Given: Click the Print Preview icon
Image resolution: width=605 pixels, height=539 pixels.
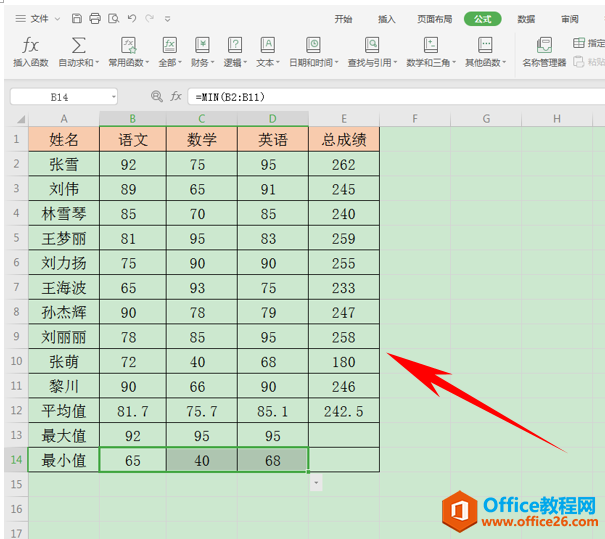Looking at the screenshot, I should [x=113, y=19].
